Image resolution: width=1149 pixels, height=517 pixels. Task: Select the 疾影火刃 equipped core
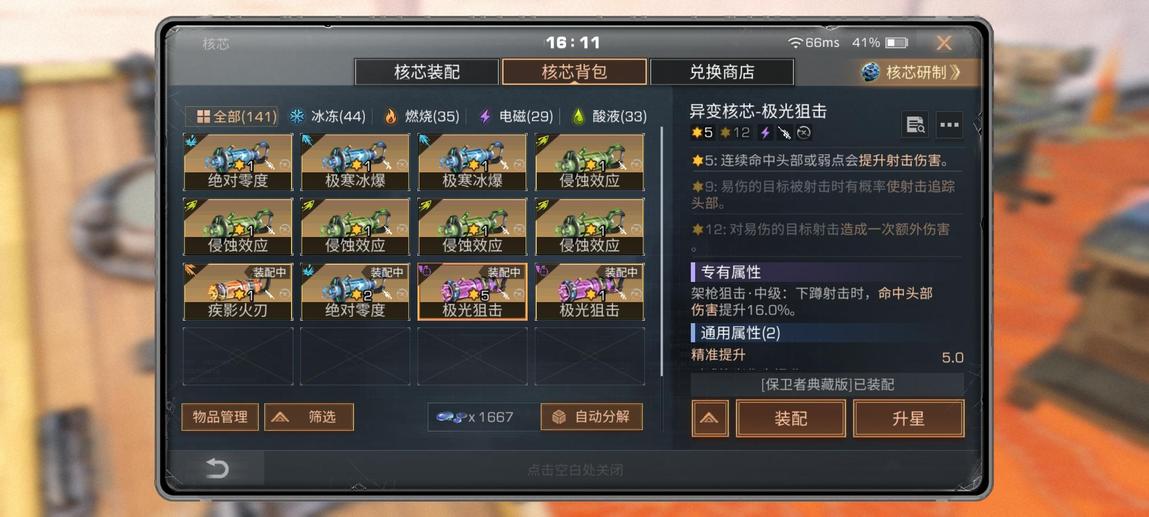pos(238,292)
